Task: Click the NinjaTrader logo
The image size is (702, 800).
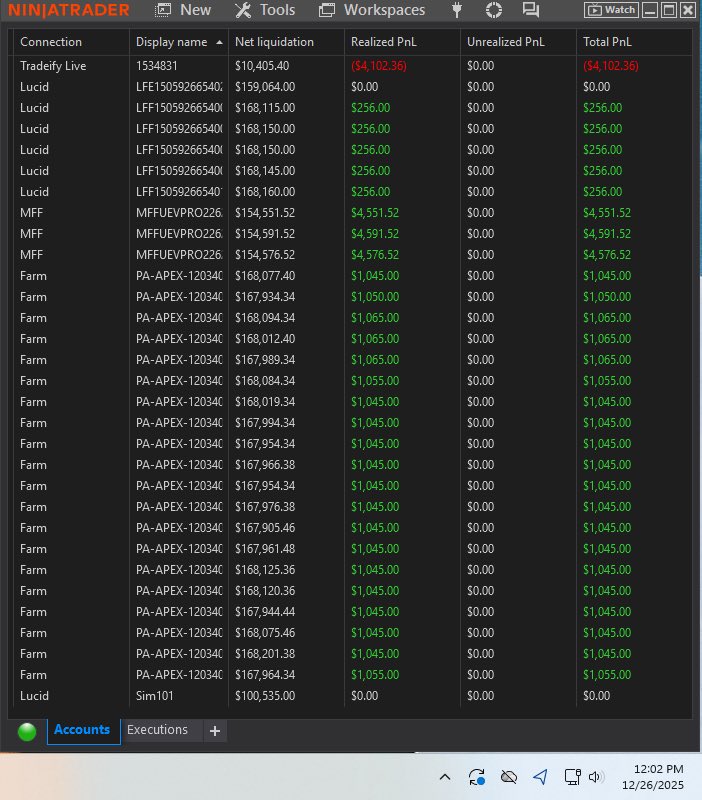Action: 69,10
